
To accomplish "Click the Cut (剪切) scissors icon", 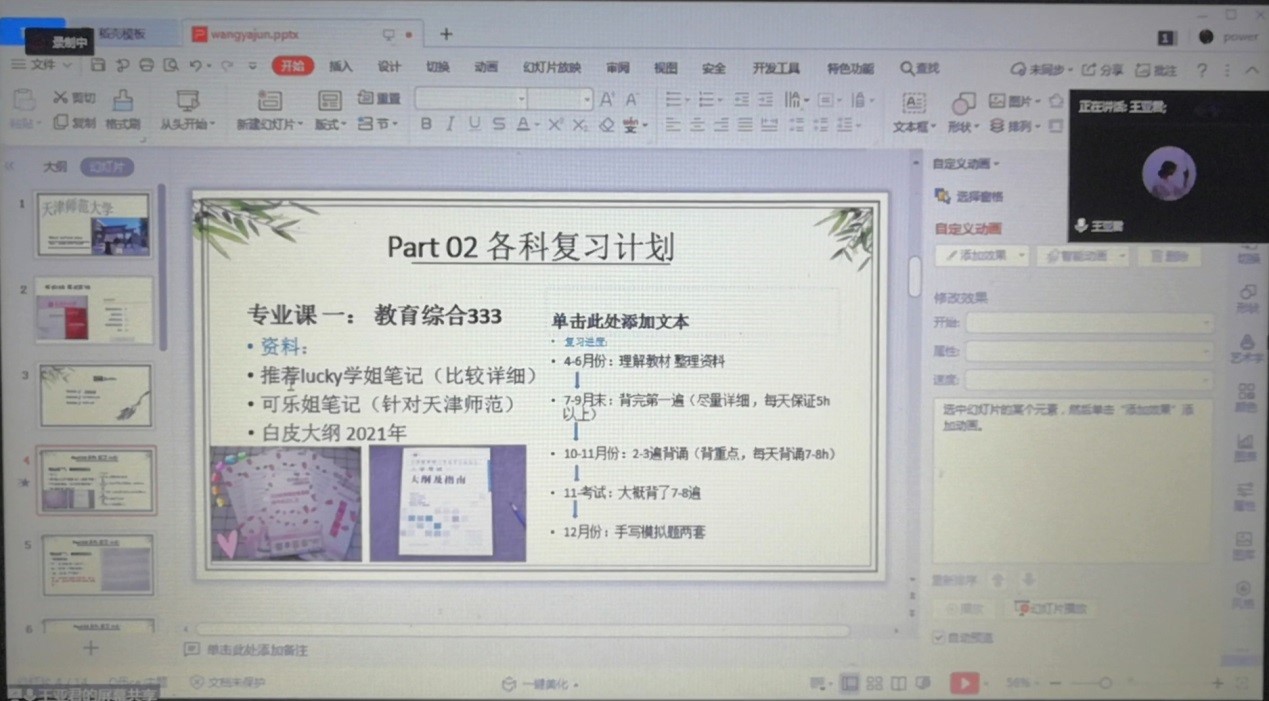I will tap(61, 98).
